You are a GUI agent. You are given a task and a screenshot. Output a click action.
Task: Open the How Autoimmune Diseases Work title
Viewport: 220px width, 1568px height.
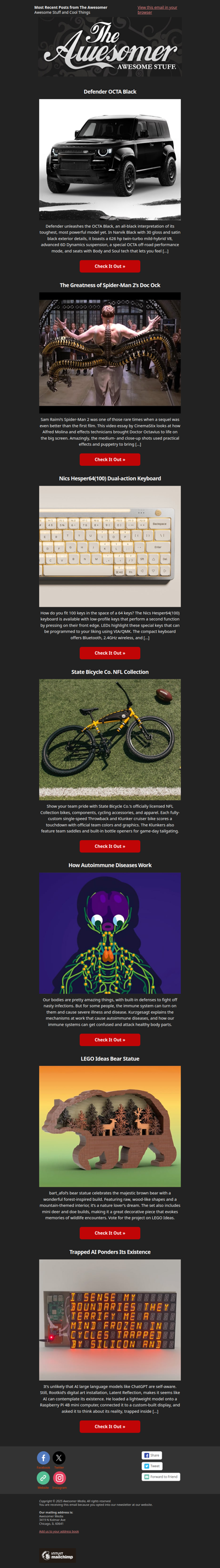click(110, 865)
